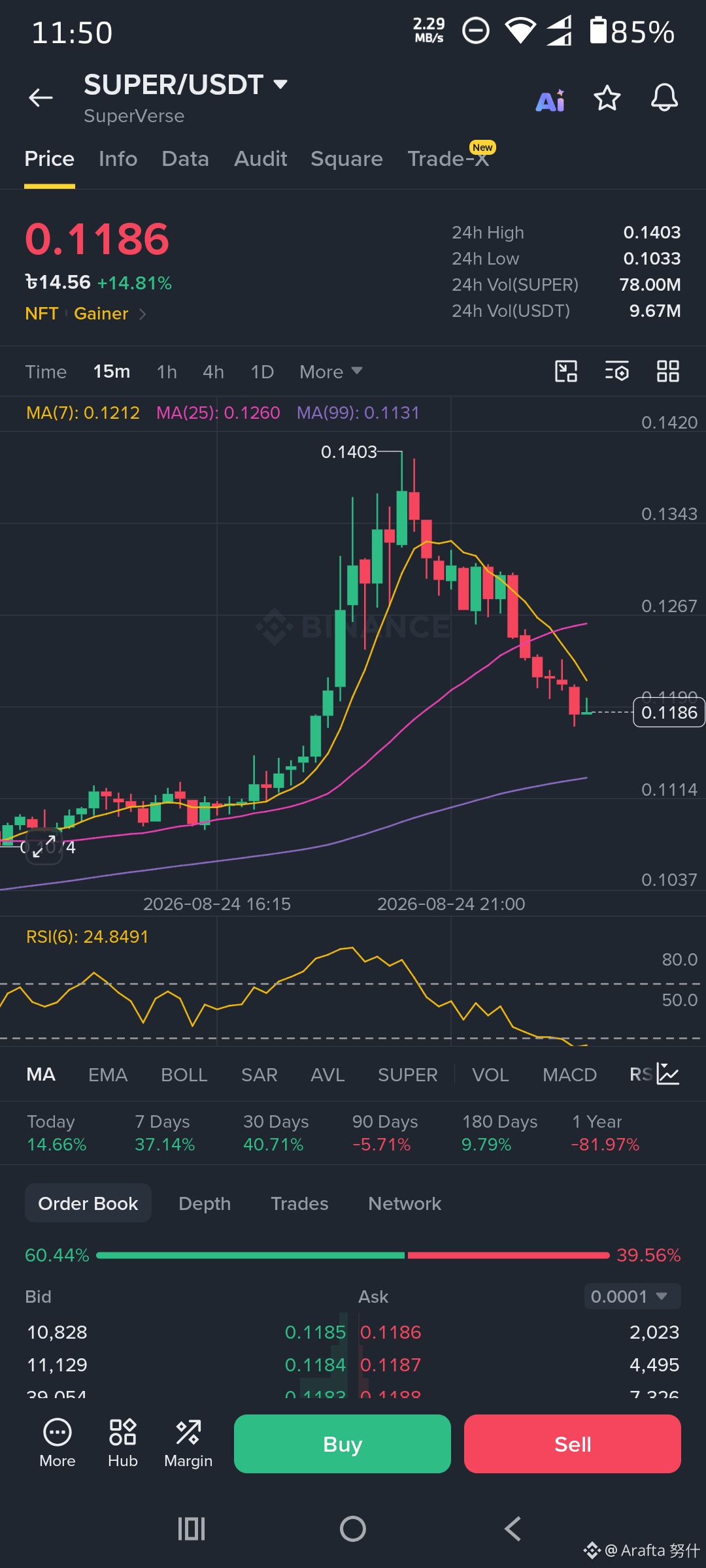The image size is (706, 1568).
Task: Tap the More icon in bottom bar
Action: point(58,1444)
